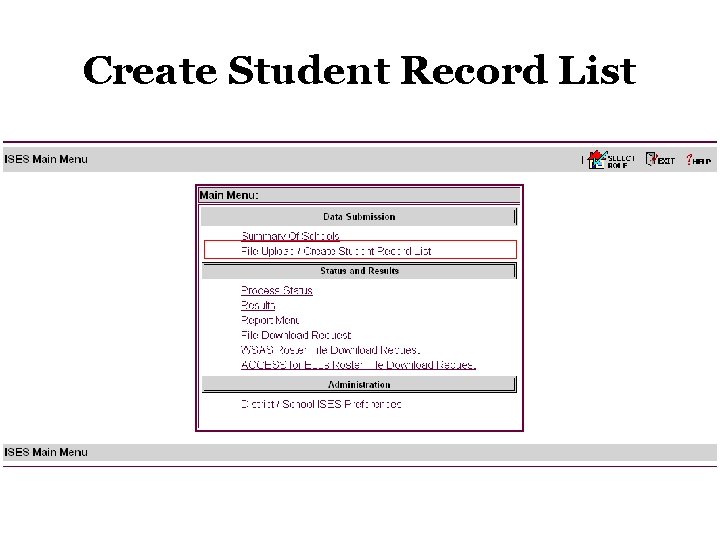This screenshot has height=540, width=720.
Task: Click the top ISES Main Menu bar label
Action: coord(46,159)
